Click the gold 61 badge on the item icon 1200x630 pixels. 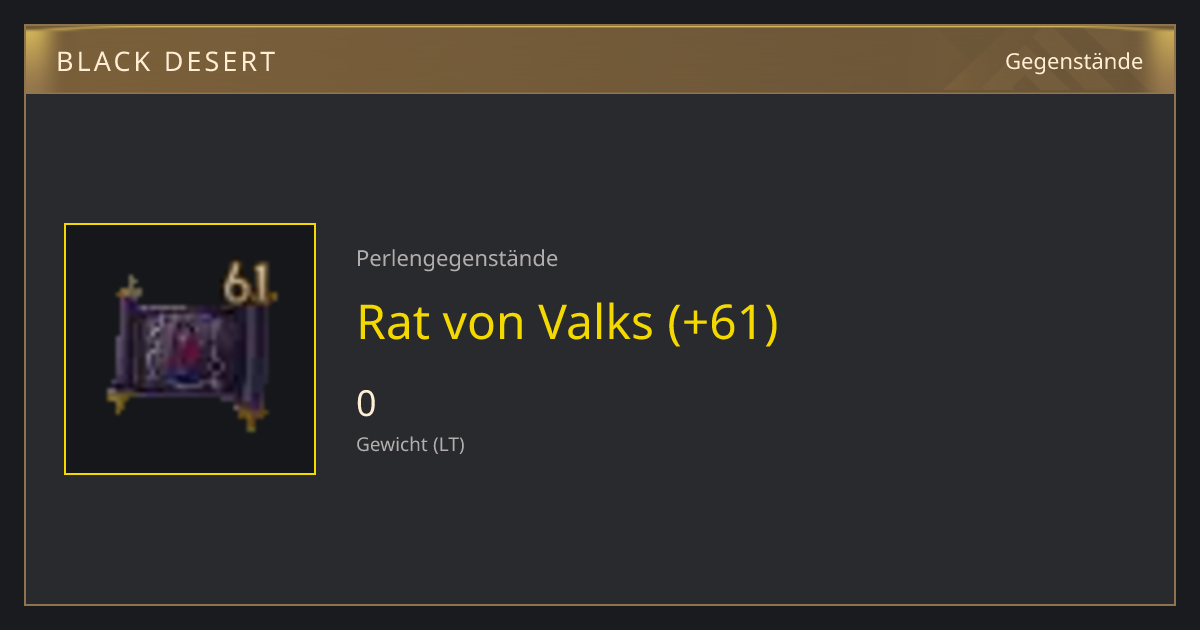click(248, 284)
